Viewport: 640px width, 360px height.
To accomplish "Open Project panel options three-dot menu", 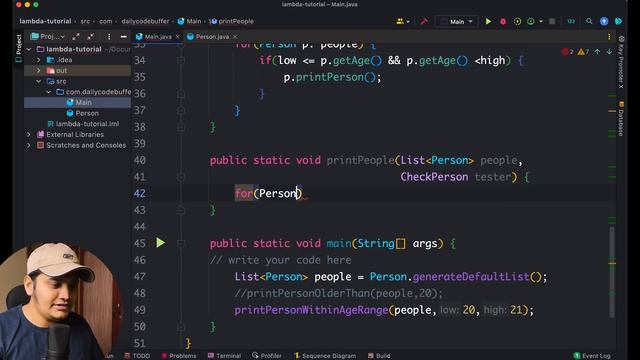I will pyautogui.click(x=109, y=37).
